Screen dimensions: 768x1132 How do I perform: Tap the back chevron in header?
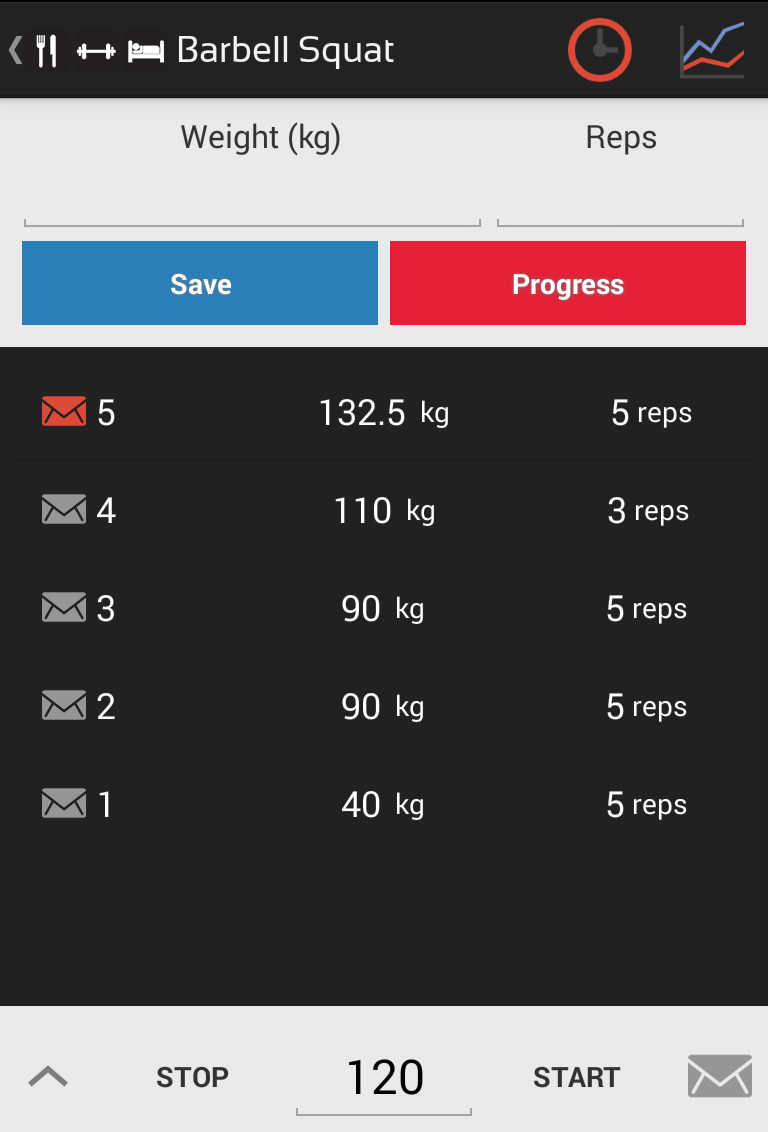pyautogui.click(x=15, y=50)
